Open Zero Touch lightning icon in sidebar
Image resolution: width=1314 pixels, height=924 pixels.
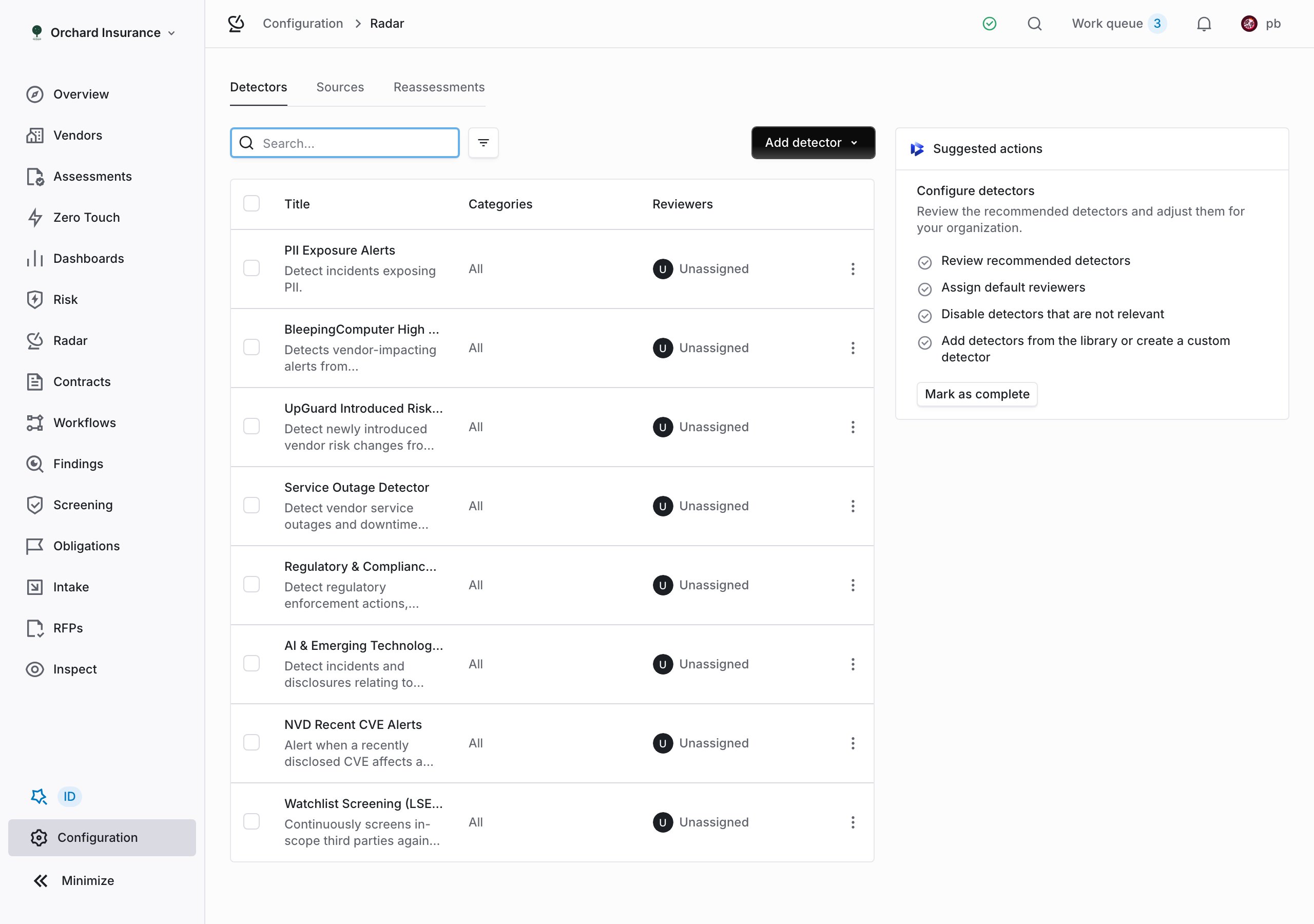coord(35,218)
